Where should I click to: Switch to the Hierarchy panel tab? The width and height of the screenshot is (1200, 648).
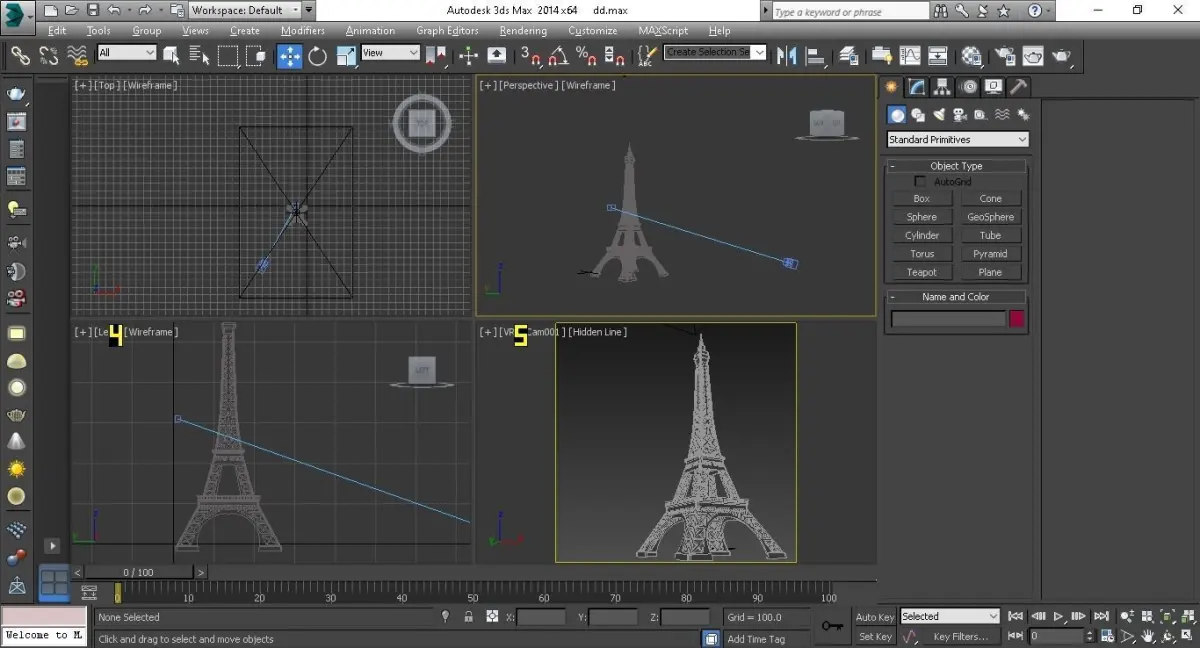[x=942, y=87]
